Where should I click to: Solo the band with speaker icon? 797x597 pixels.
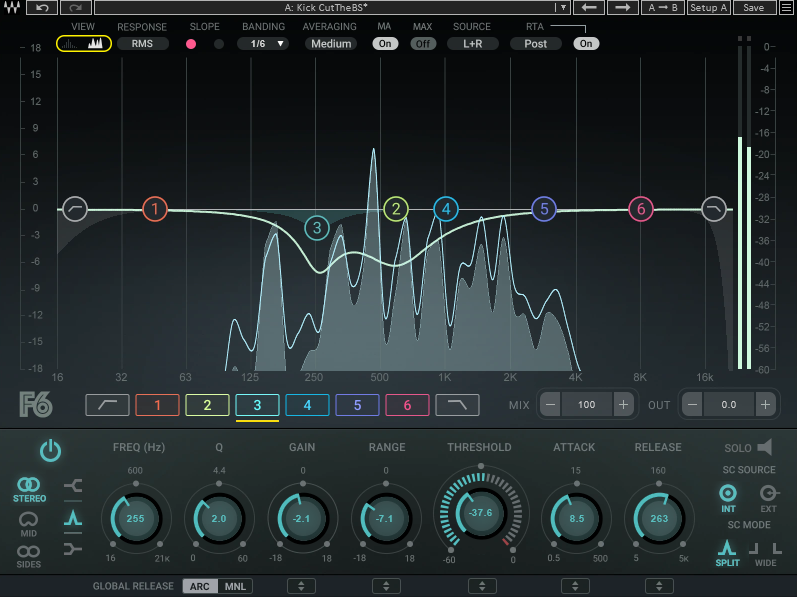coord(766,448)
